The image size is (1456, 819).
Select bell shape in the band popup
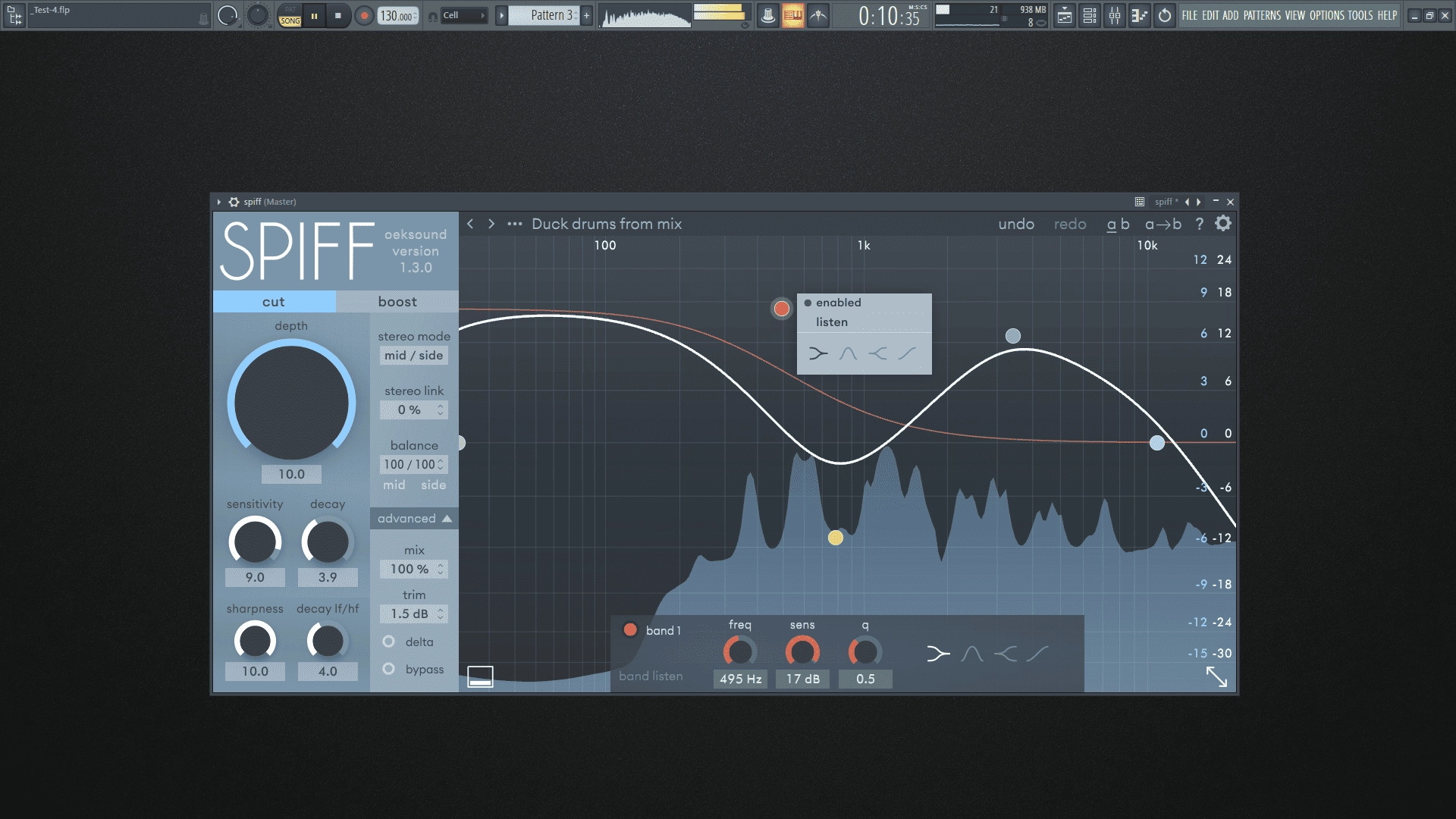tap(848, 353)
